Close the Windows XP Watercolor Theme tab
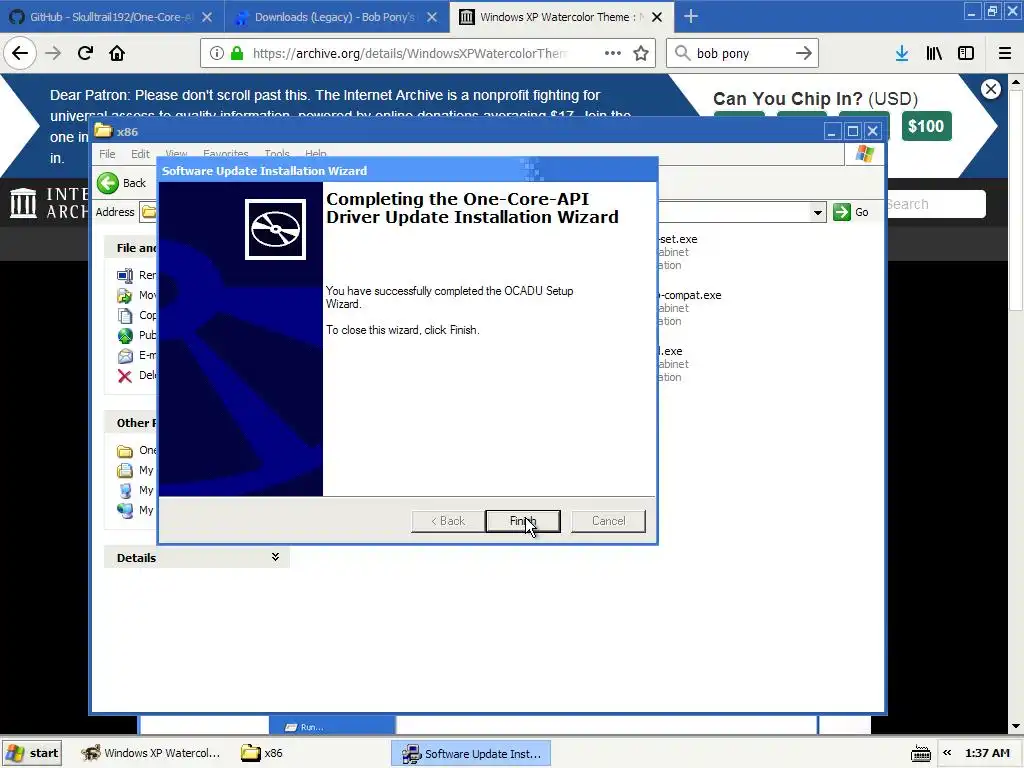Viewport: 1024px width, 768px height. (658, 17)
